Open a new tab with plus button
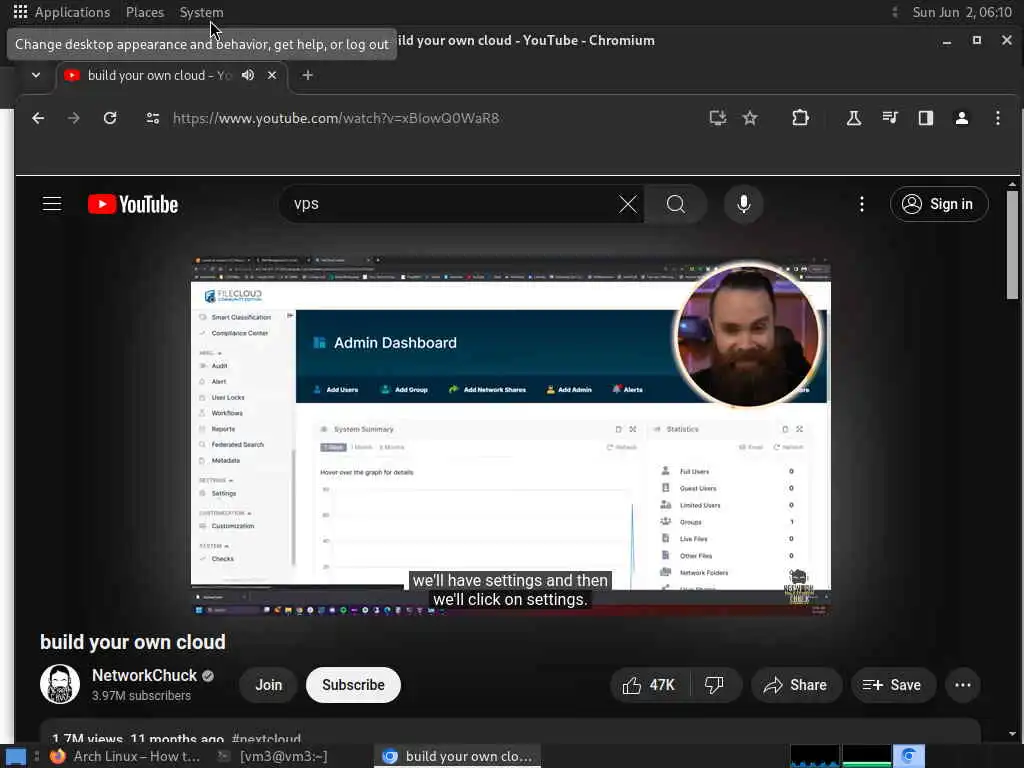This screenshot has width=1024, height=768. 308,75
